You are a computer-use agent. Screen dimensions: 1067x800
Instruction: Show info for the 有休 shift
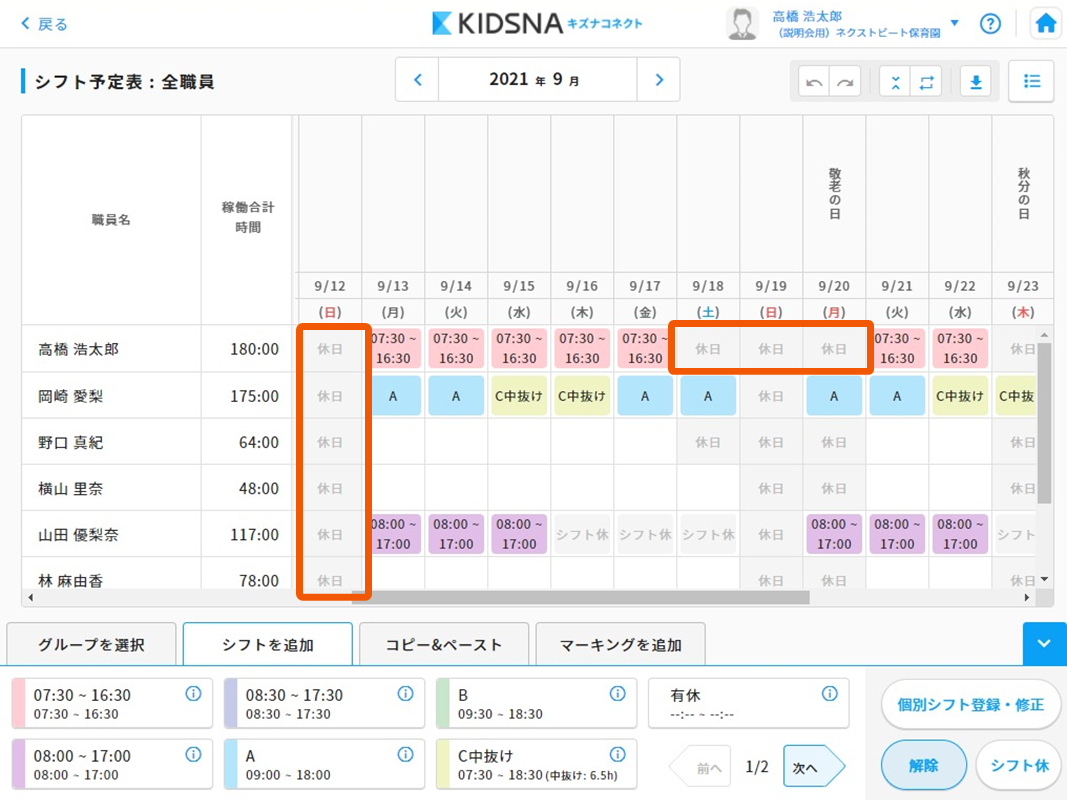coord(829,694)
